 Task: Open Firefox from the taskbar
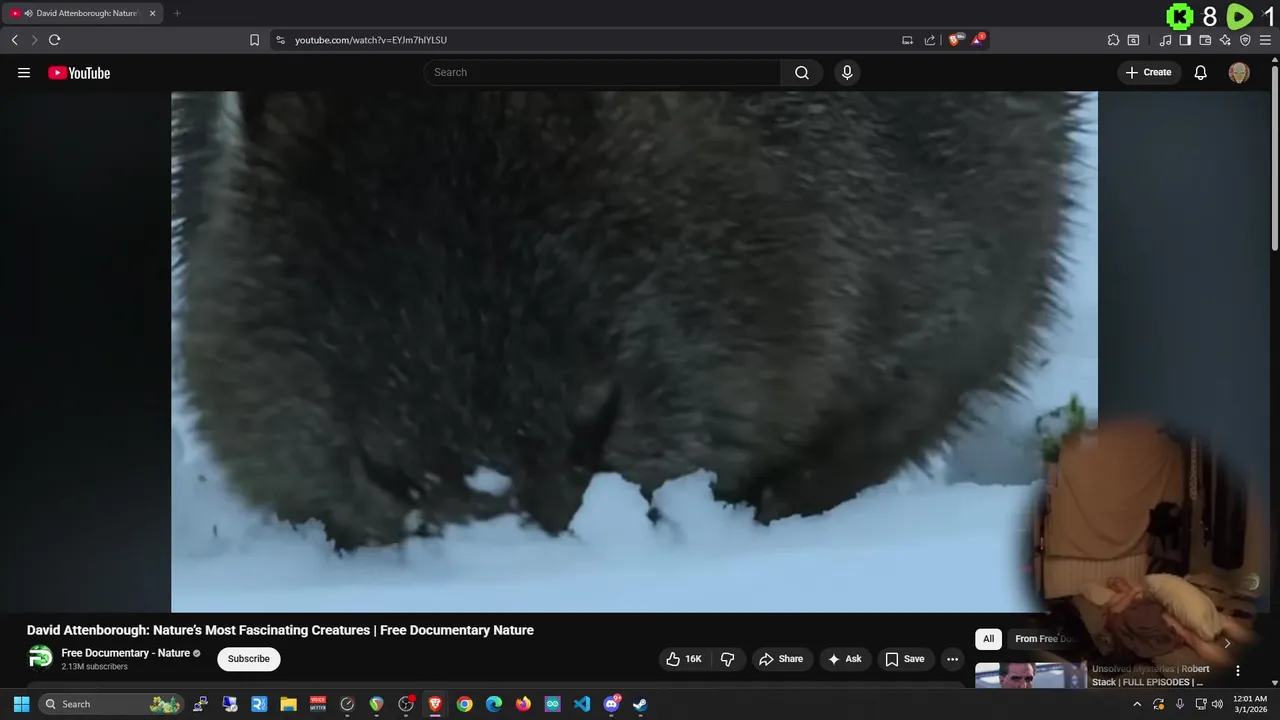pos(523,704)
